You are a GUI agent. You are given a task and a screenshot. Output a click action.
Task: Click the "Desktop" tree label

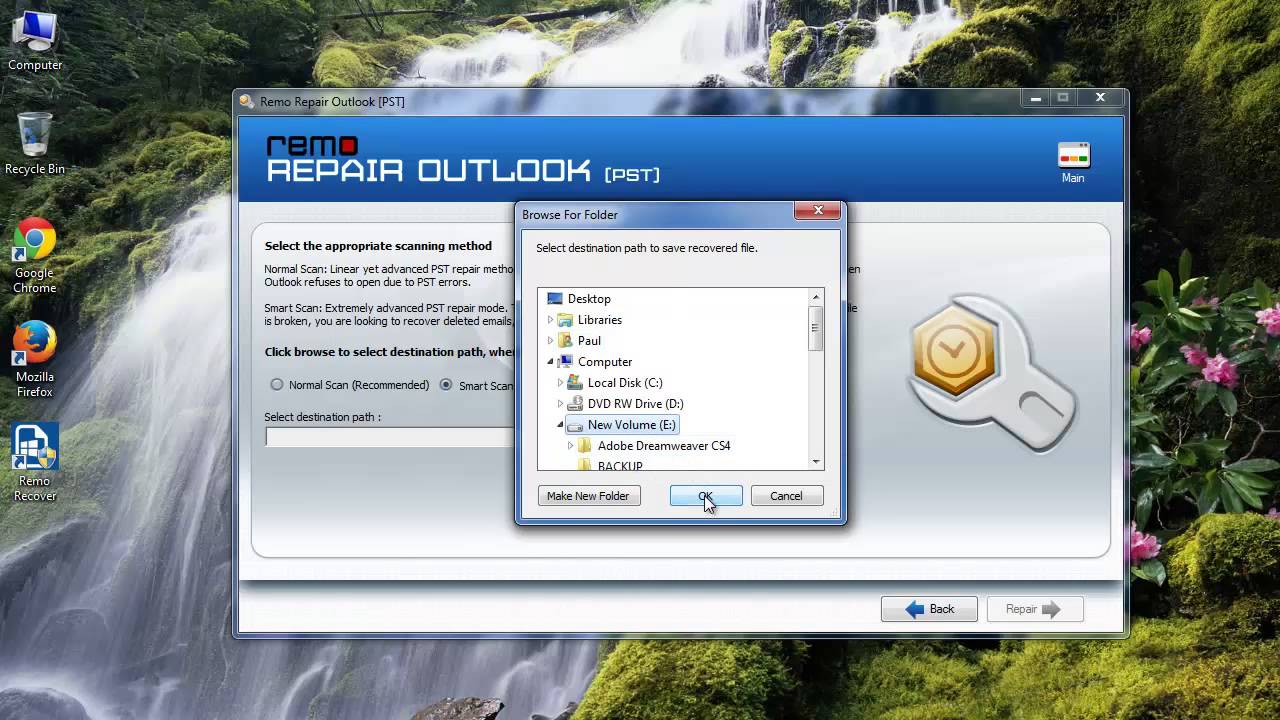[x=589, y=298]
